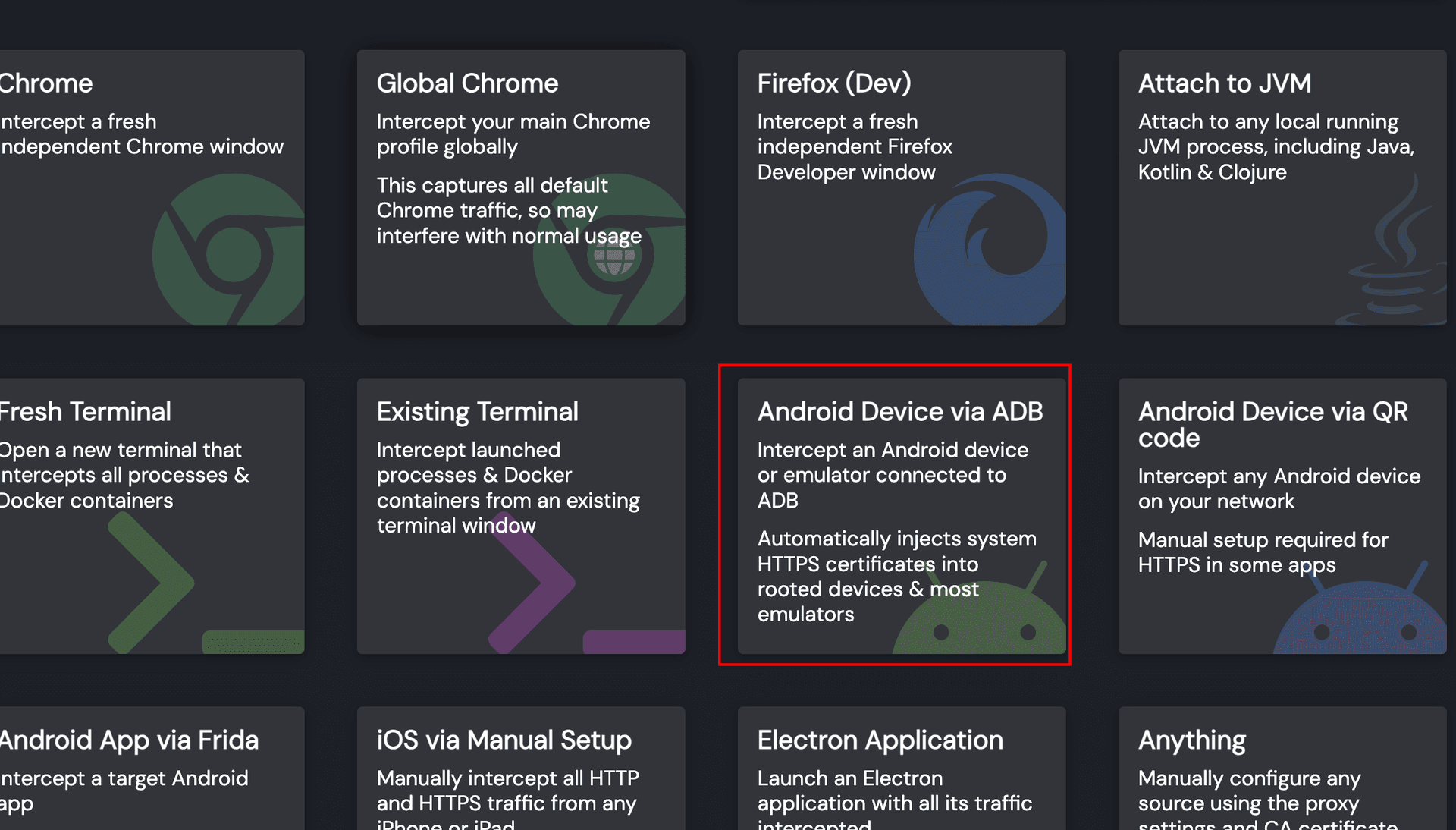The height and width of the screenshot is (830, 1456).
Task: Click "Automatically injects system HTTPS certificates" note
Action: [x=896, y=577]
